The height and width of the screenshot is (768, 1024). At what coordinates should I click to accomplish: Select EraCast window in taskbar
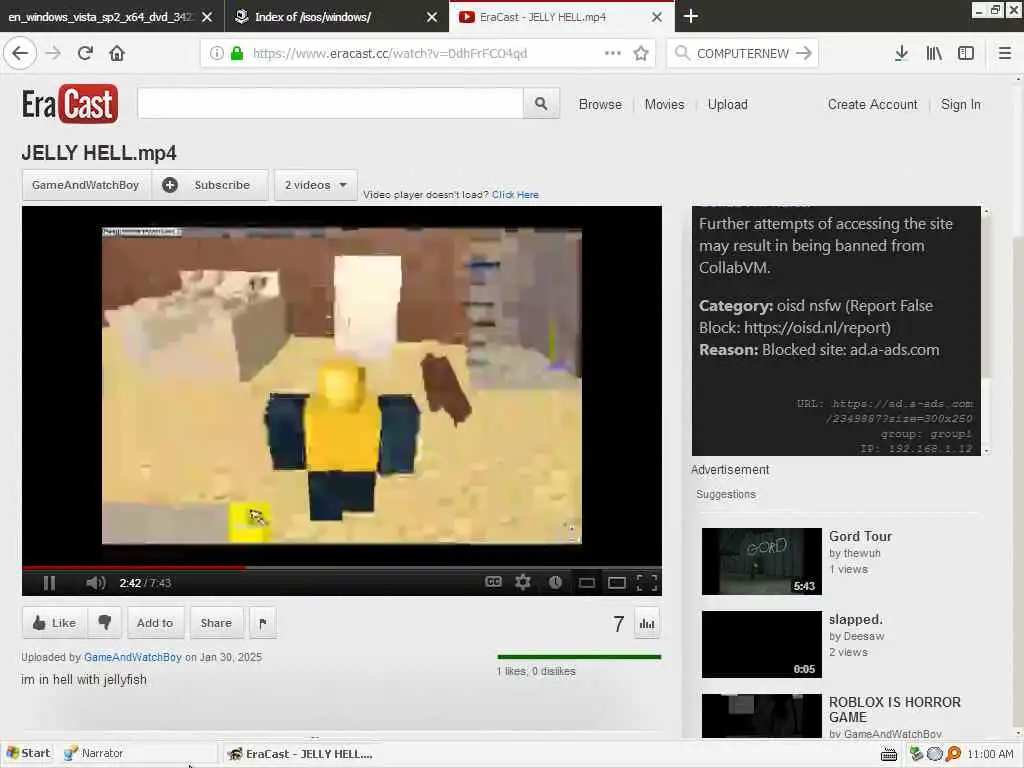tap(300, 754)
